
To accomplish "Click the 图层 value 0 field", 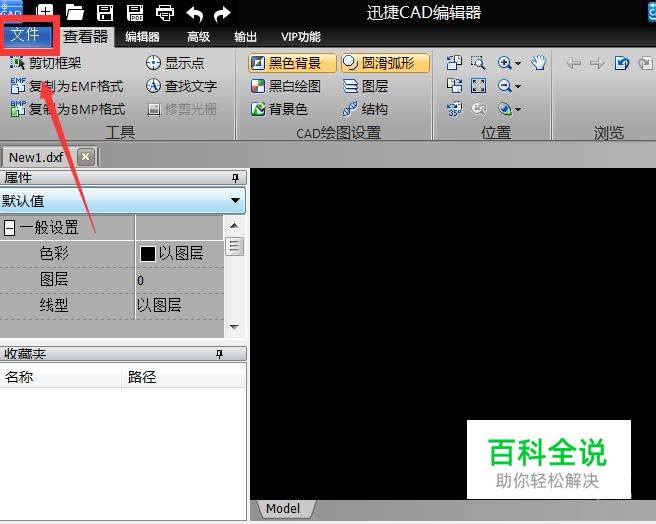I will pyautogui.click(x=180, y=280).
